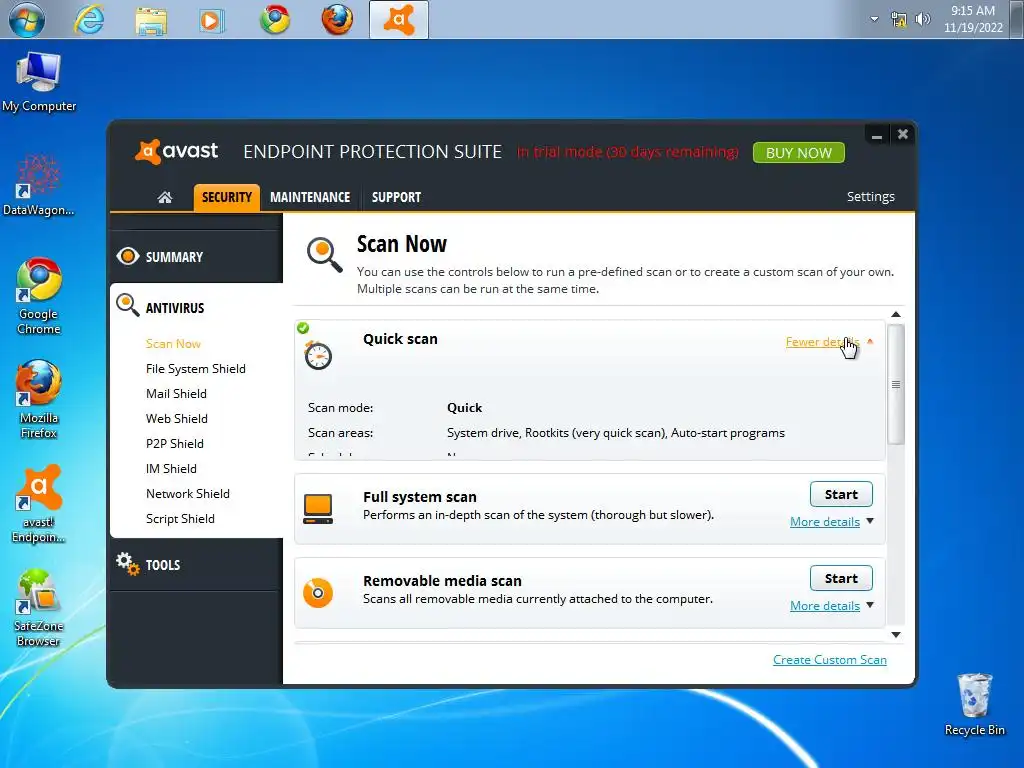Click scan list scroll up arrow

pos(896,315)
